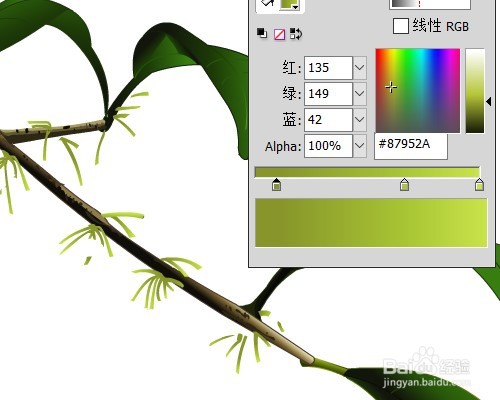Click the gradient definition bar
This screenshot has height=400, width=500.
coord(367,172)
